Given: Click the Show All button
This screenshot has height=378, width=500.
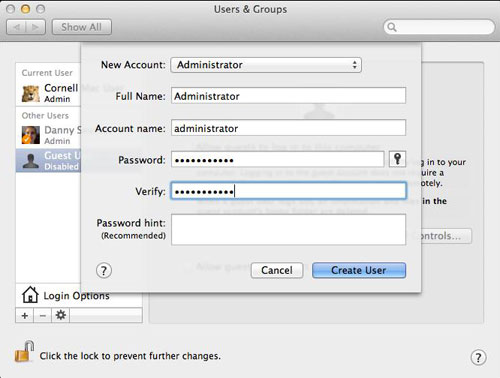Looking at the screenshot, I should coord(82,27).
